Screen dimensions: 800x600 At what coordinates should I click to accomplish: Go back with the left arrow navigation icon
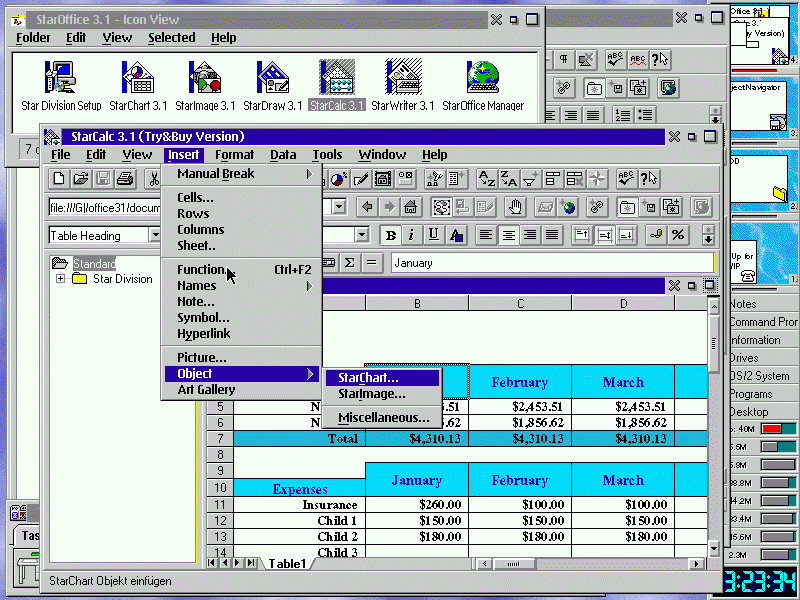(367, 207)
